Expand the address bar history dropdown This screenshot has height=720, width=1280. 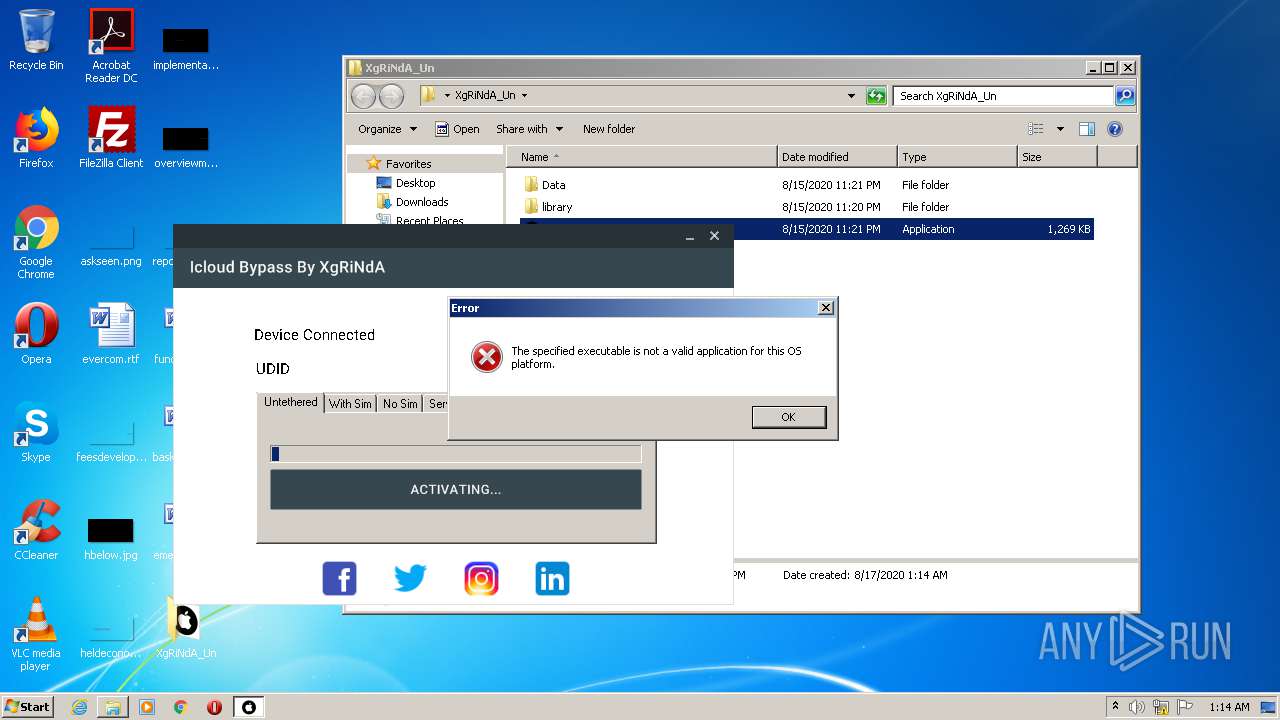[x=851, y=96]
